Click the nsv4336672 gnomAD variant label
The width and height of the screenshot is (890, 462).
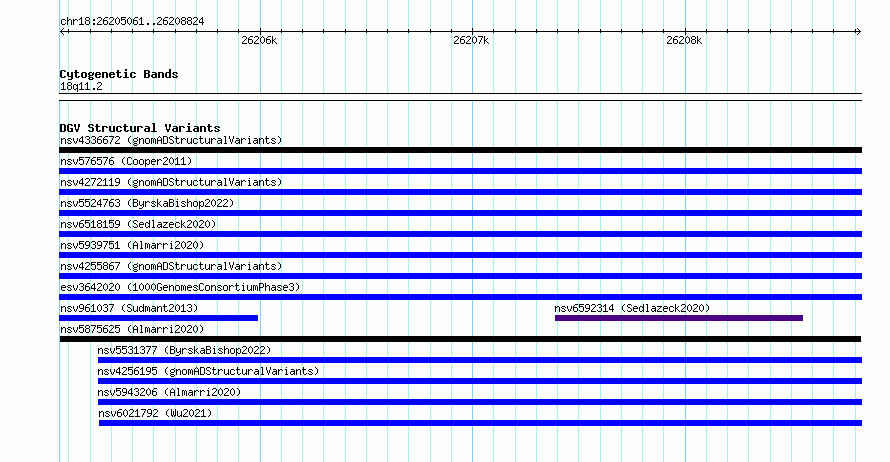(x=171, y=140)
